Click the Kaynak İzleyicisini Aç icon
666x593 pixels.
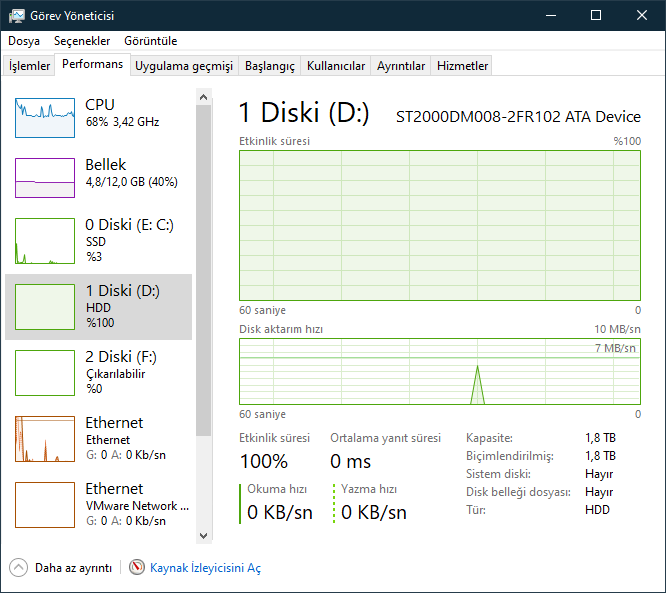click(137, 567)
